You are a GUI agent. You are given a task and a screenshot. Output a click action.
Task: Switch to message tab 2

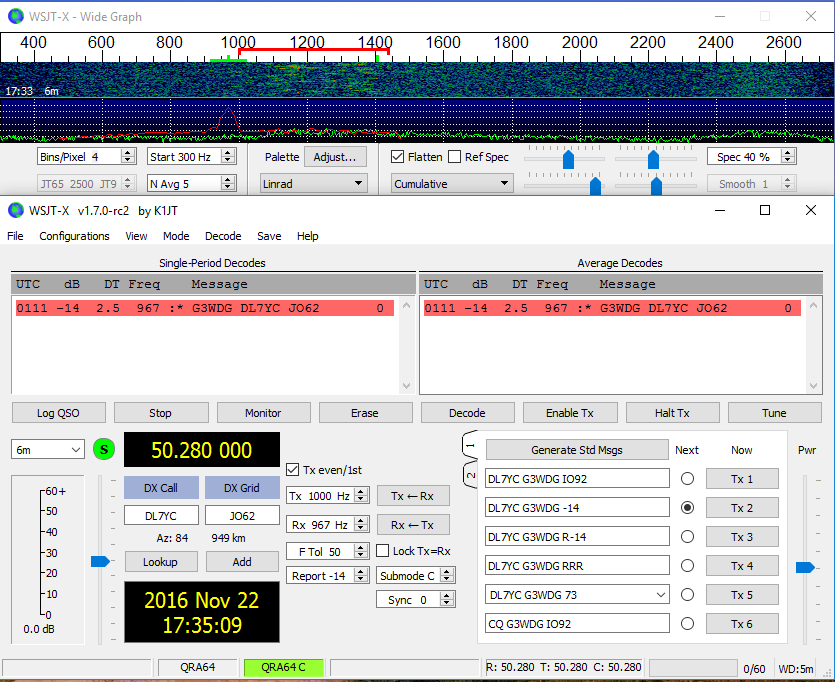(x=470, y=475)
